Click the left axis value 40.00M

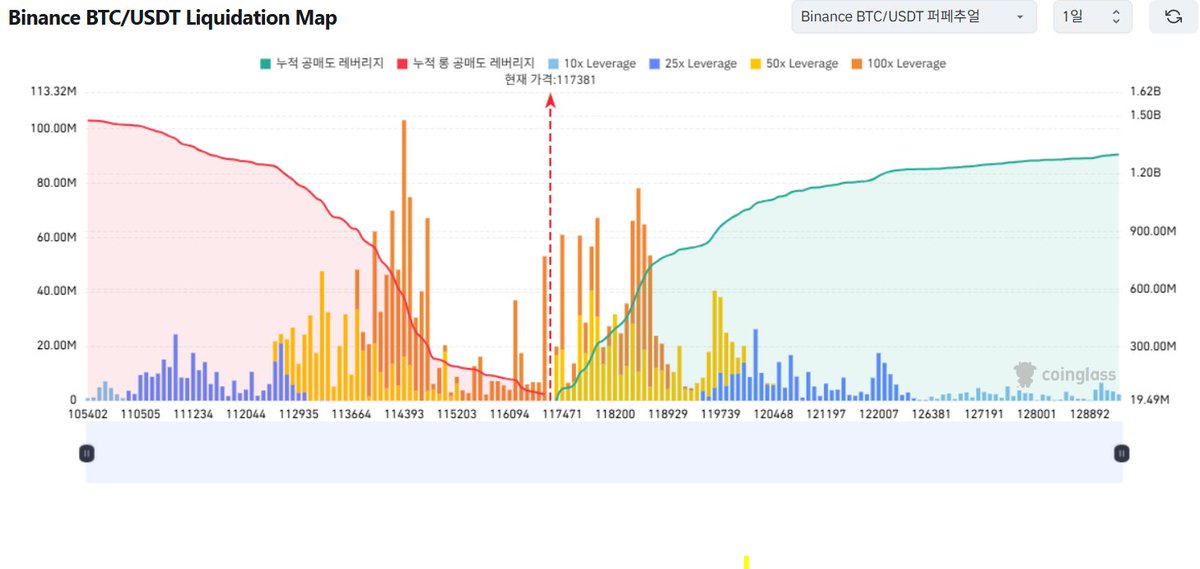click(x=57, y=291)
